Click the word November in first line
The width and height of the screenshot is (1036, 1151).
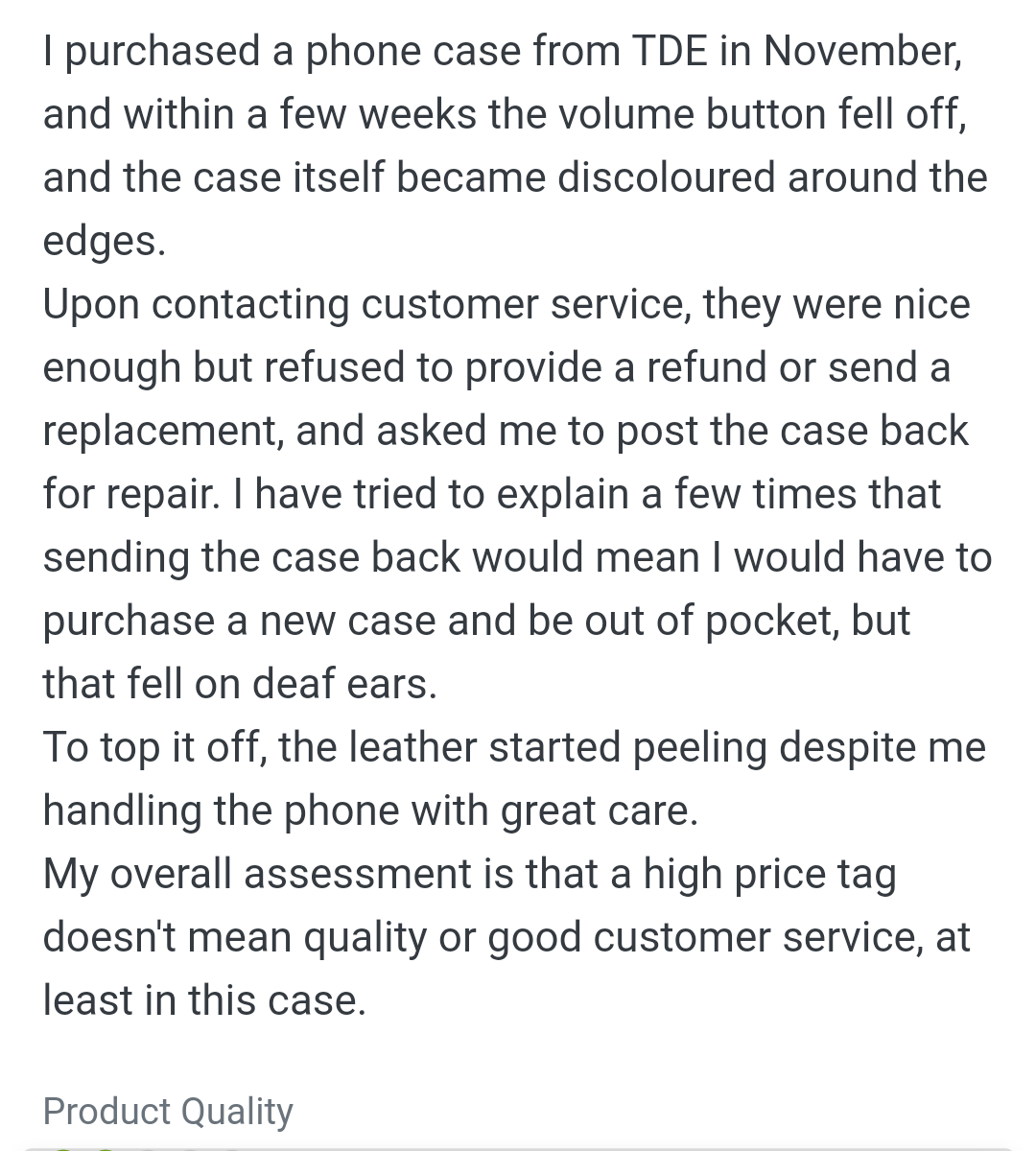[862, 52]
